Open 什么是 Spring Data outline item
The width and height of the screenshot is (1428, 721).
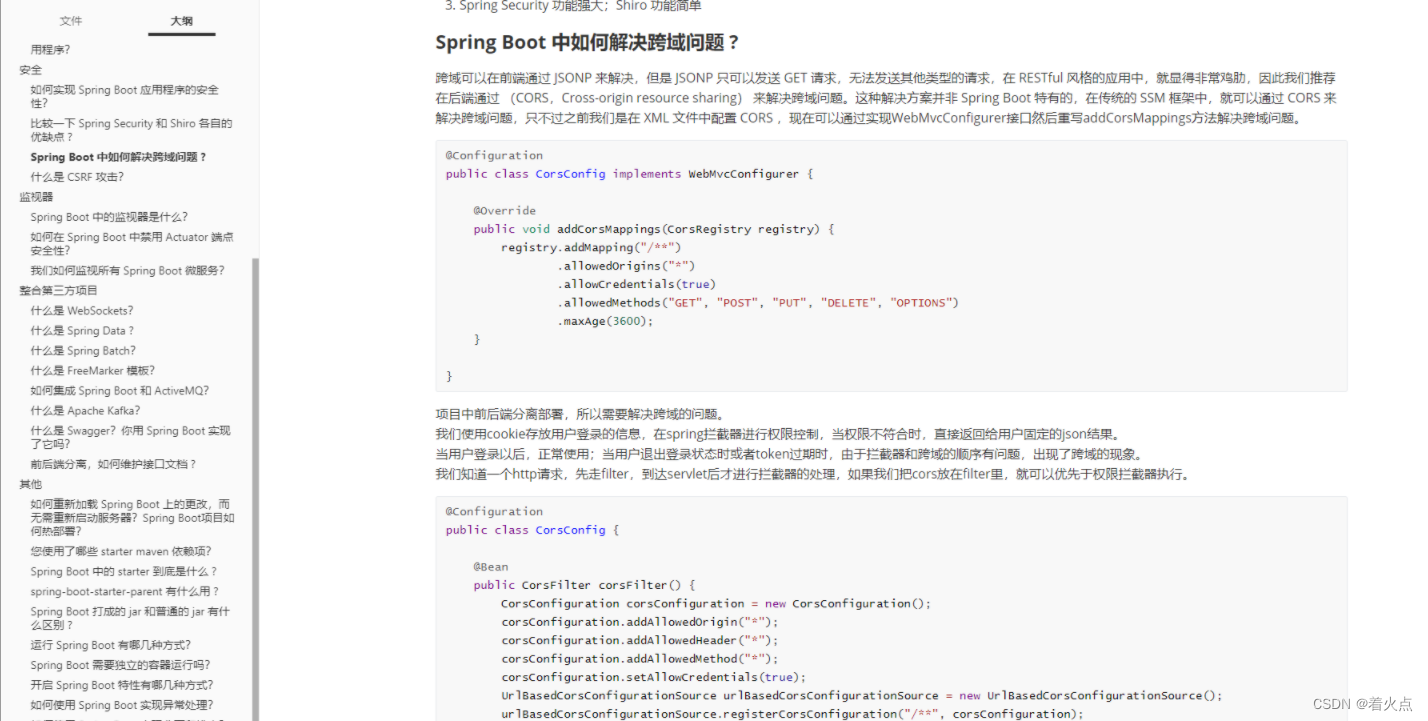82,331
